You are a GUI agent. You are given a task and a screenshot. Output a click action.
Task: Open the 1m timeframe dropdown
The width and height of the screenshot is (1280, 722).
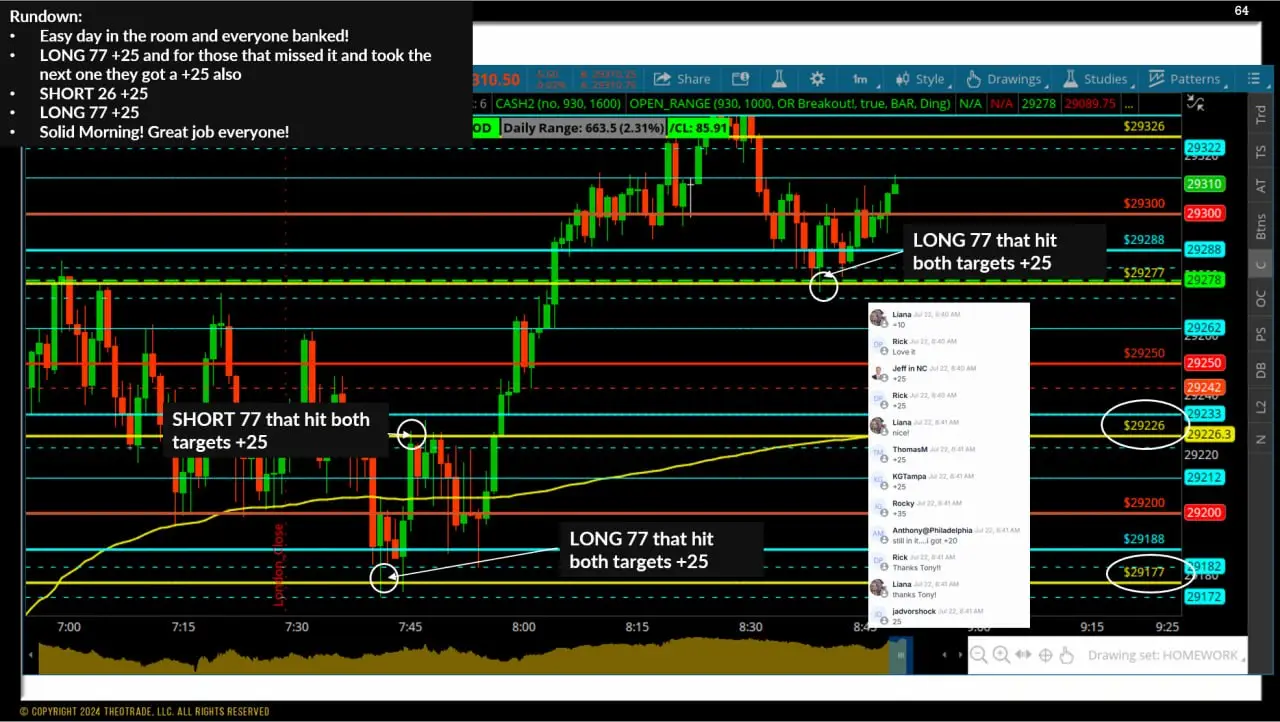(x=866, y=79)
